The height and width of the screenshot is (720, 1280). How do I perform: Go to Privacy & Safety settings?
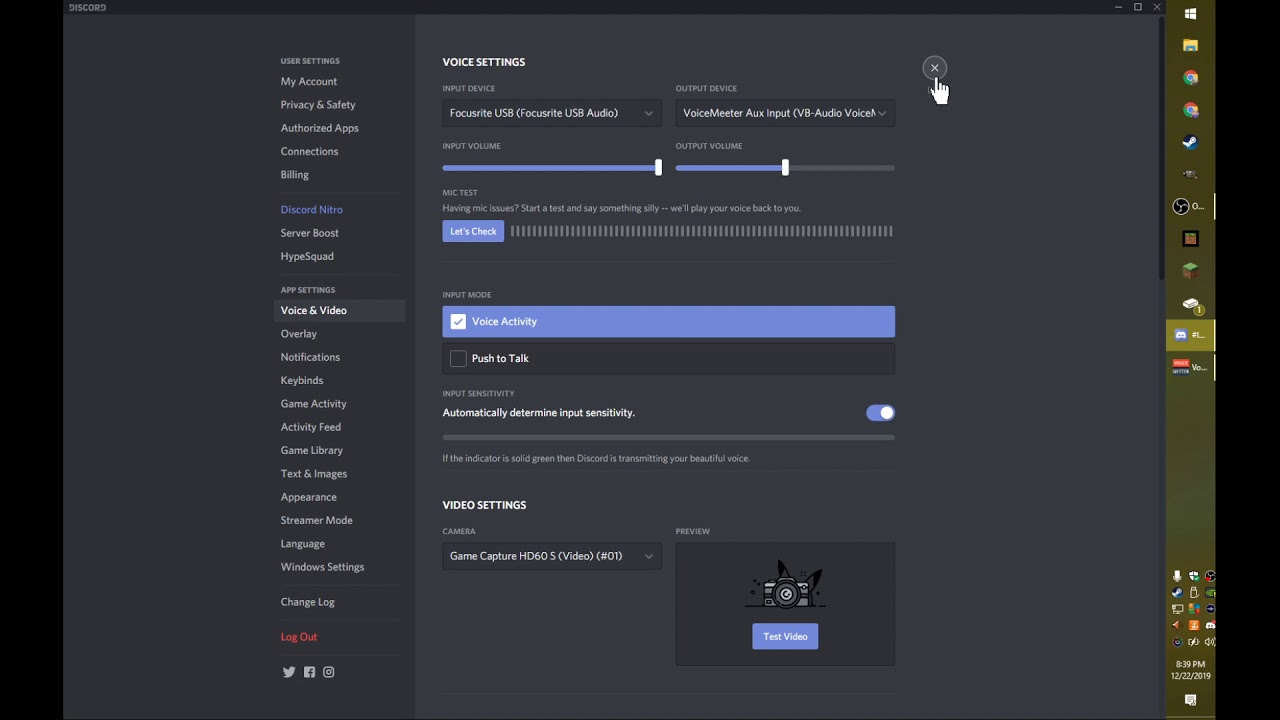point(318,104)
